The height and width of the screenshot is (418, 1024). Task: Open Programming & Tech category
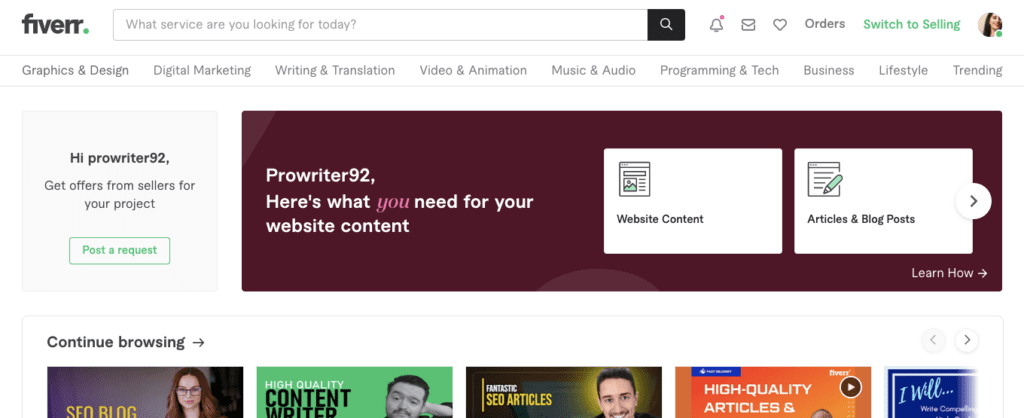[x=719, y=71]
